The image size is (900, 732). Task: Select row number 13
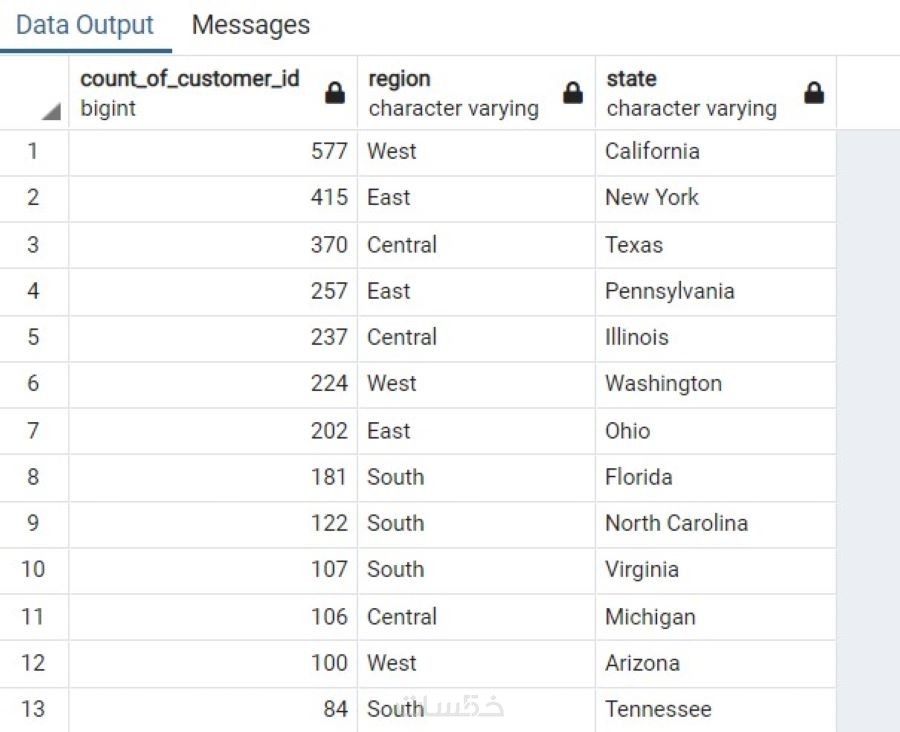point(33,709)
